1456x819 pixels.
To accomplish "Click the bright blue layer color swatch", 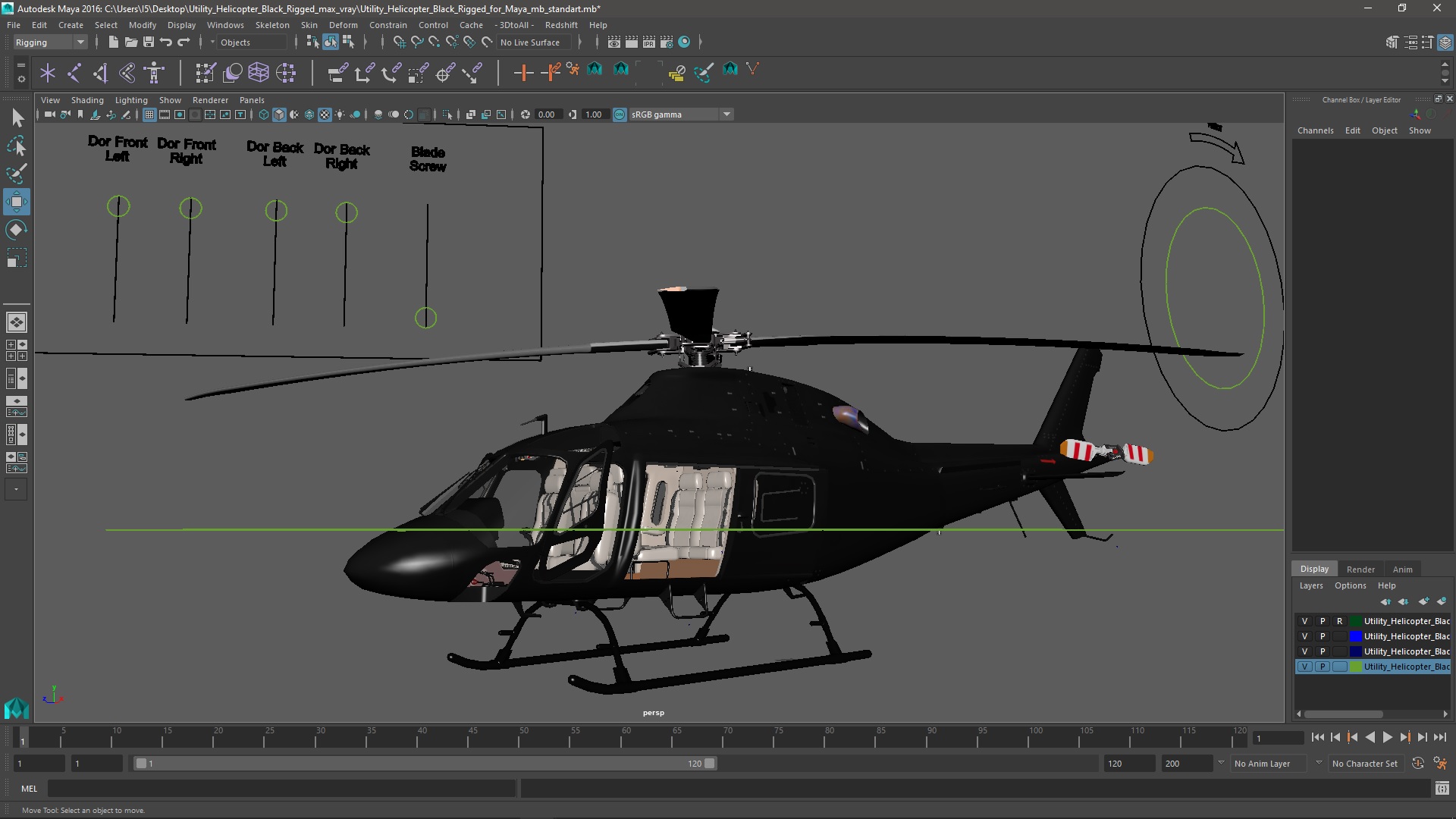I will click(x=1355, y=636).
